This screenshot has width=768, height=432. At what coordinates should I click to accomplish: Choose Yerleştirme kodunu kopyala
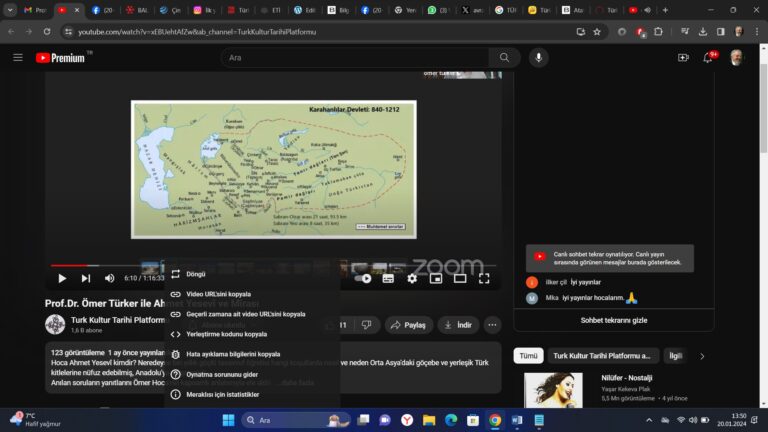(x=252, y=335)
